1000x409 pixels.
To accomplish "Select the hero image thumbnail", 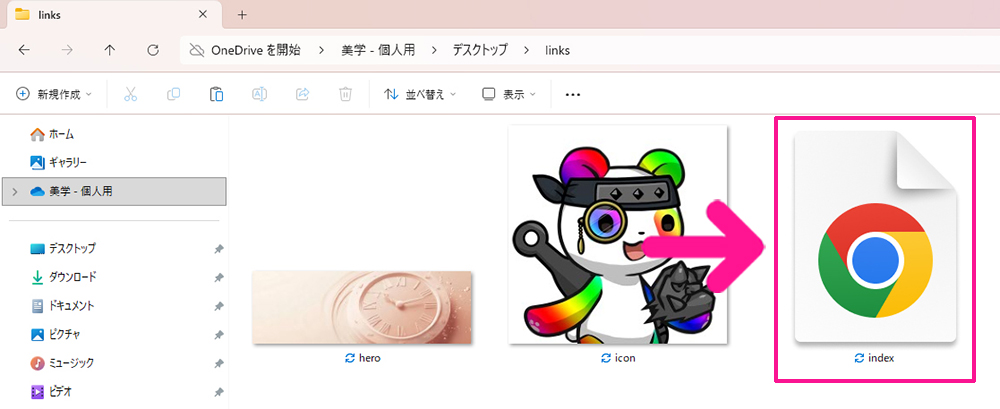I will 362,307.
